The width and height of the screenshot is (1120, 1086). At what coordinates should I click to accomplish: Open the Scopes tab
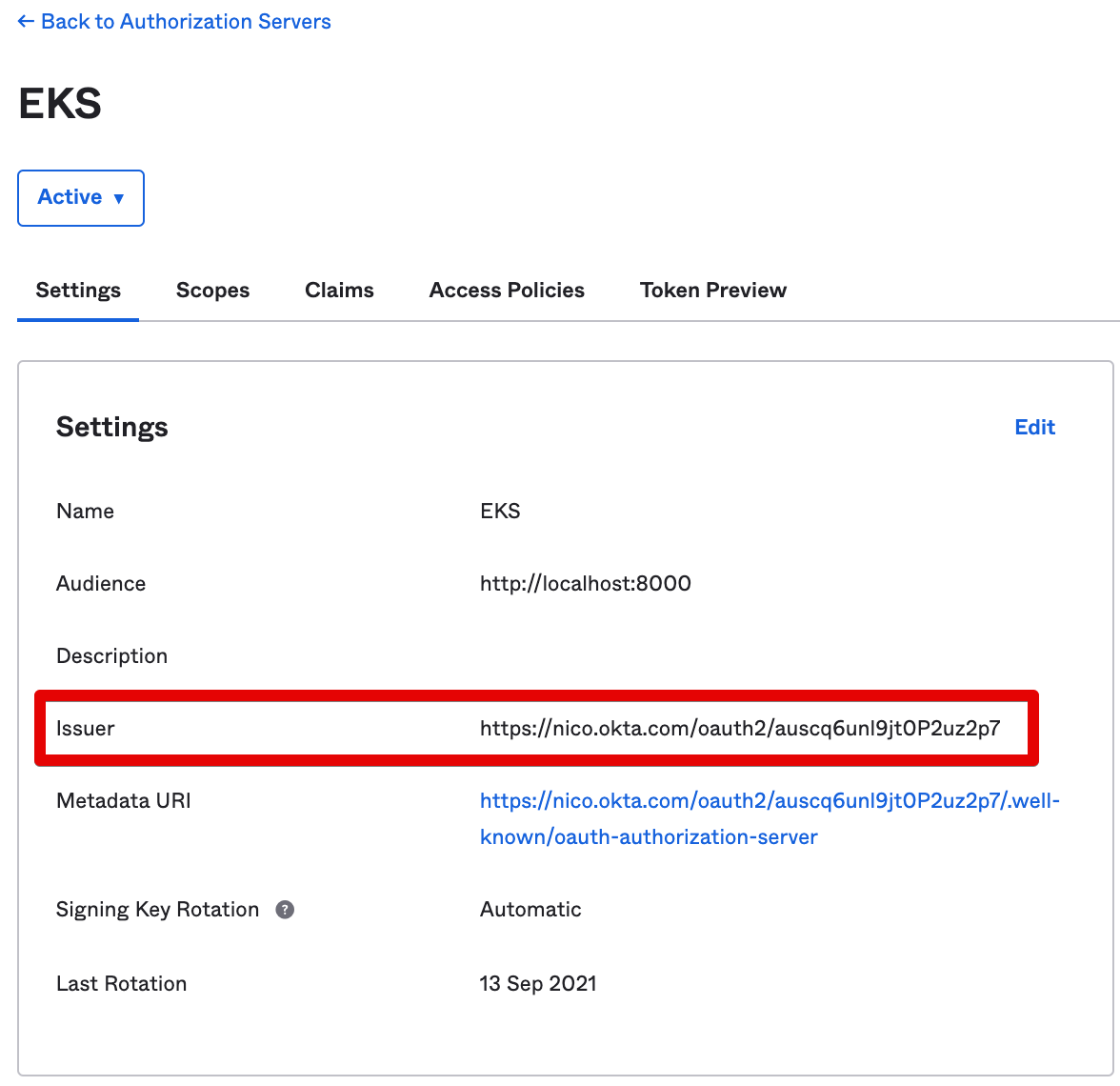point(212,291)
